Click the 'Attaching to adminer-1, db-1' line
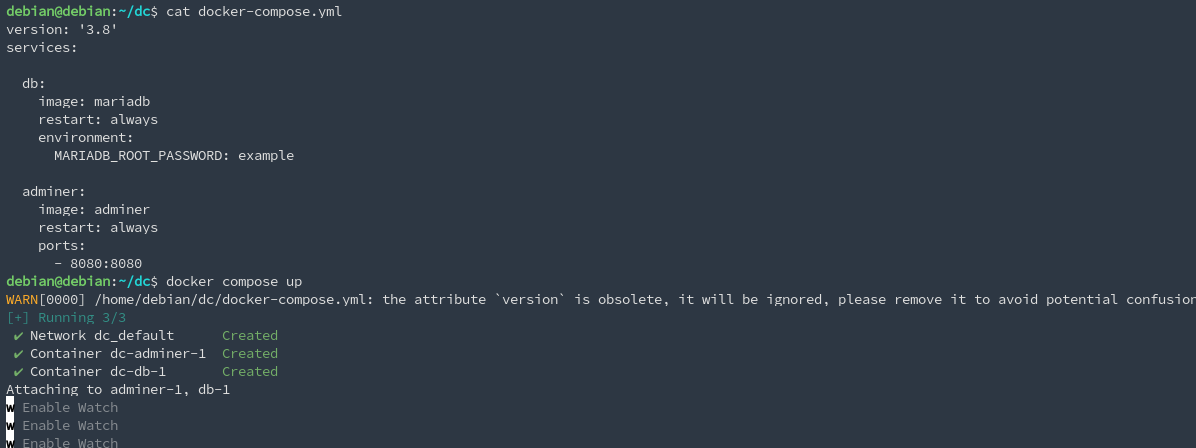 [x=118, y=390]
